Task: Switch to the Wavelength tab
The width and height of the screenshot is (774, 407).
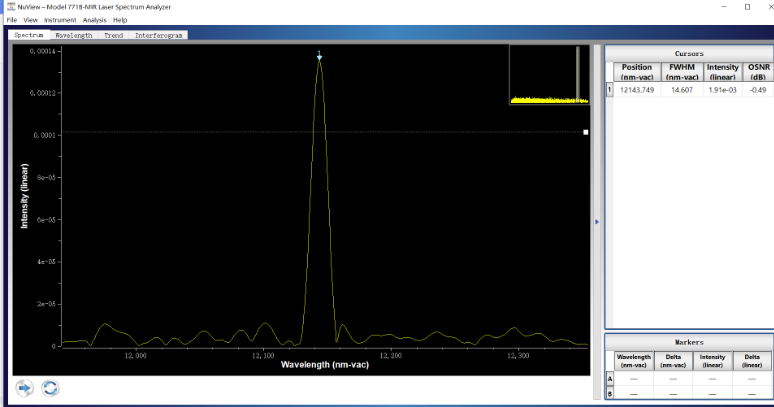Action: click(74, 35)
